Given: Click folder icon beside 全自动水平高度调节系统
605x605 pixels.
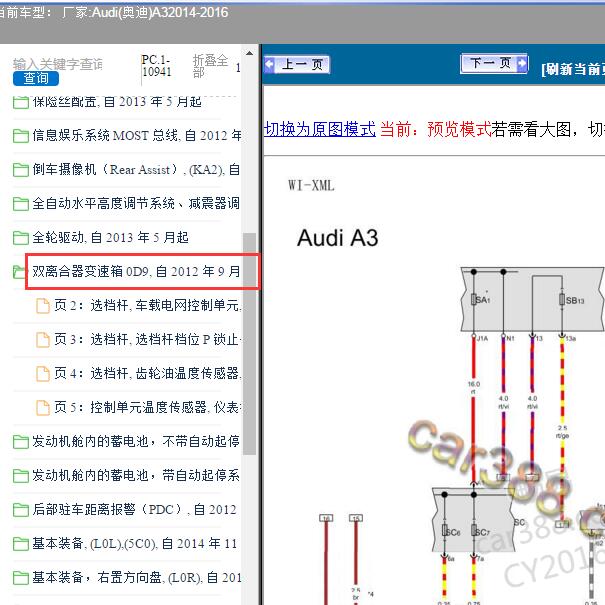Looking at the screenshot, I should (20, 204).
